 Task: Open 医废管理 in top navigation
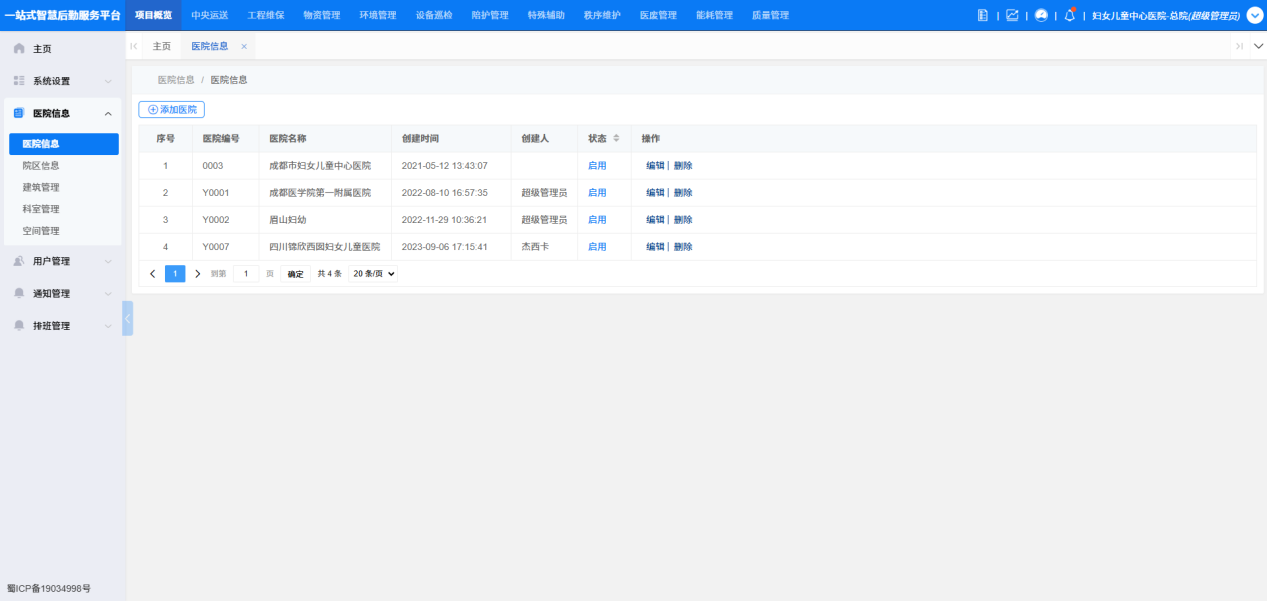click(x=658, y=15)
